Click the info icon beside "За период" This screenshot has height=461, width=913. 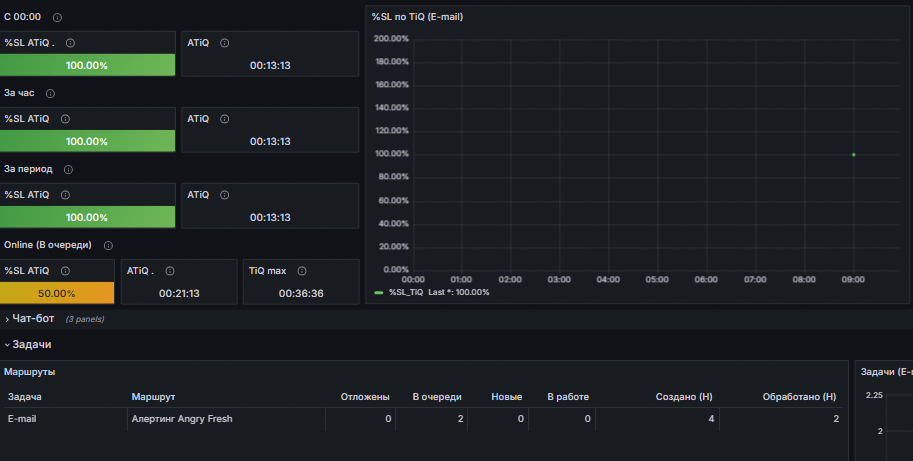(x=67, y=169)
